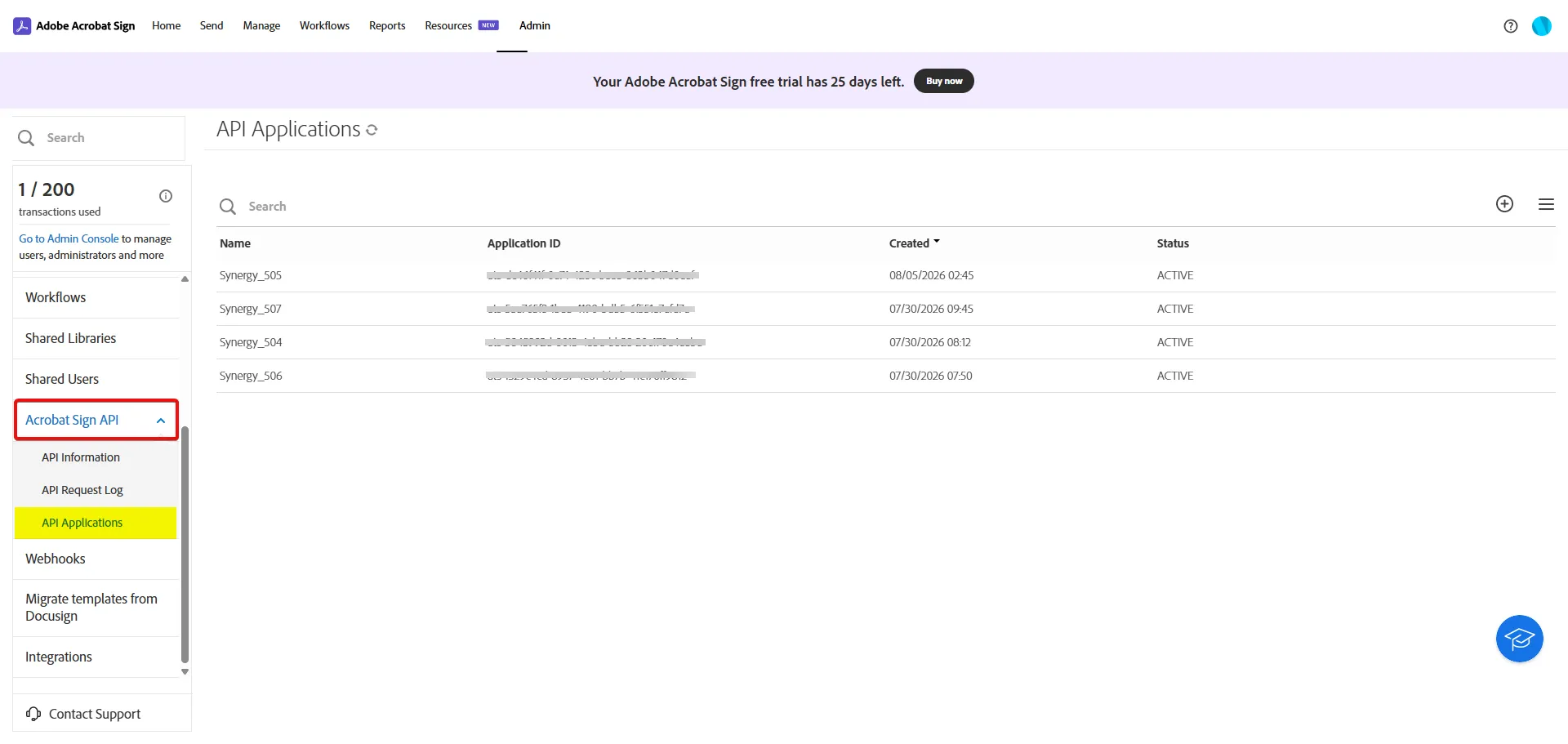
Task: Click the sidebar search magnifier icon
Action: coord(26,138)
